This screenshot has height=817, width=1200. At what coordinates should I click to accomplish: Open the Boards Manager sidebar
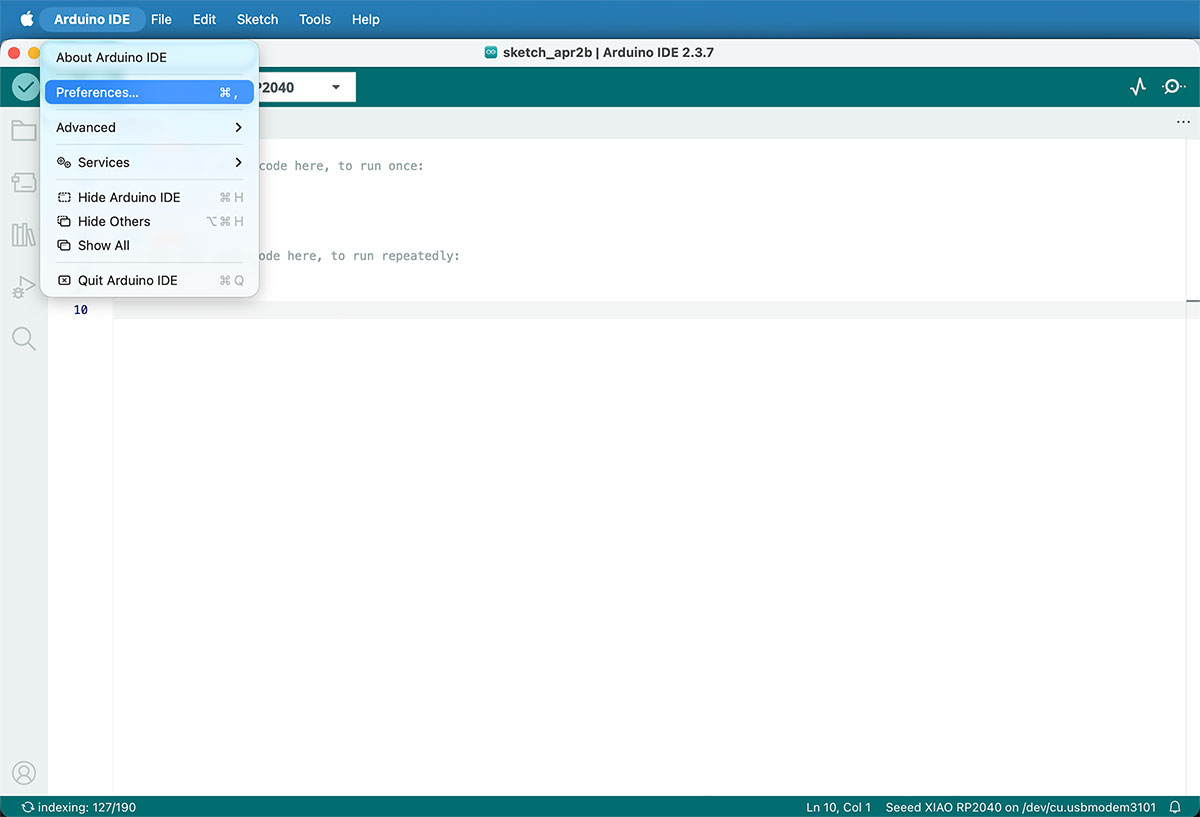tap(23, 183)
